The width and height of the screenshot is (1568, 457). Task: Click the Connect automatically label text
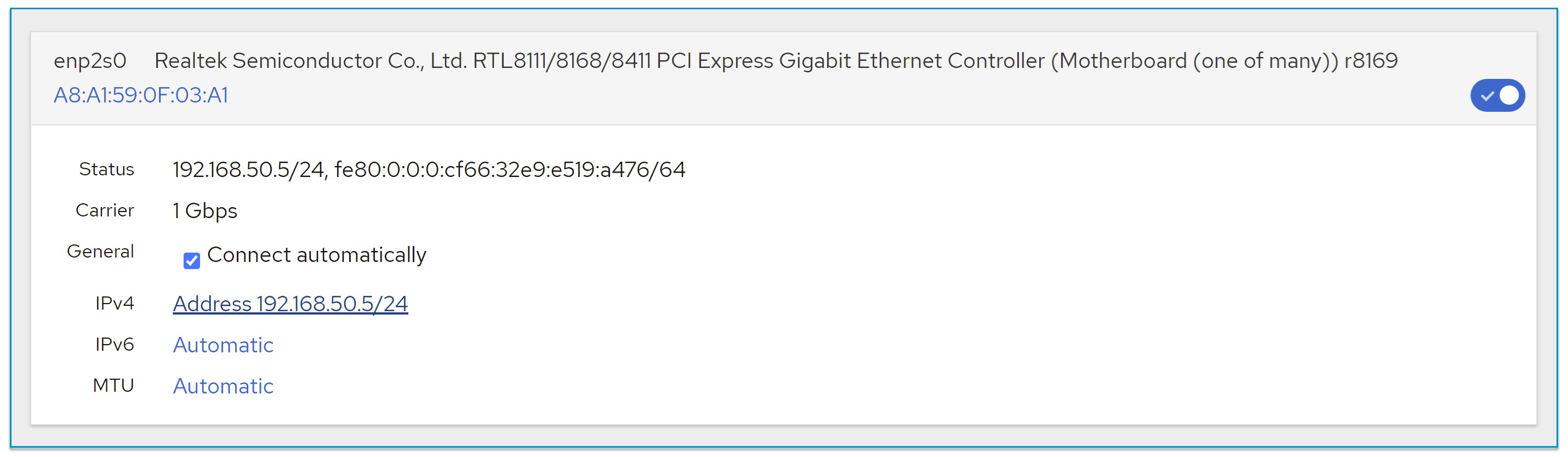317,255
